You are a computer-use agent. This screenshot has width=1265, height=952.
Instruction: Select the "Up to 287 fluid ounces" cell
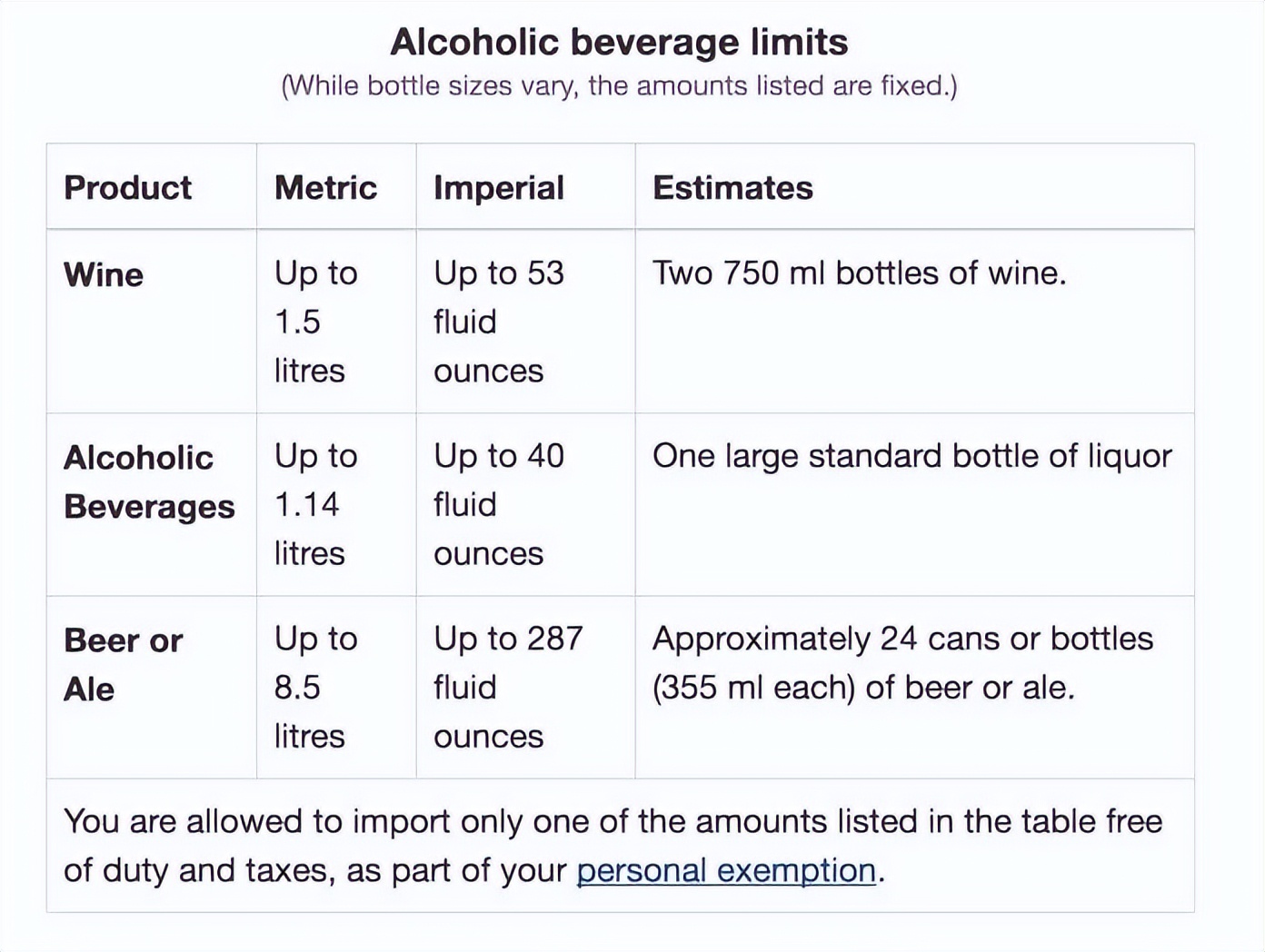(x=507, y=687)
